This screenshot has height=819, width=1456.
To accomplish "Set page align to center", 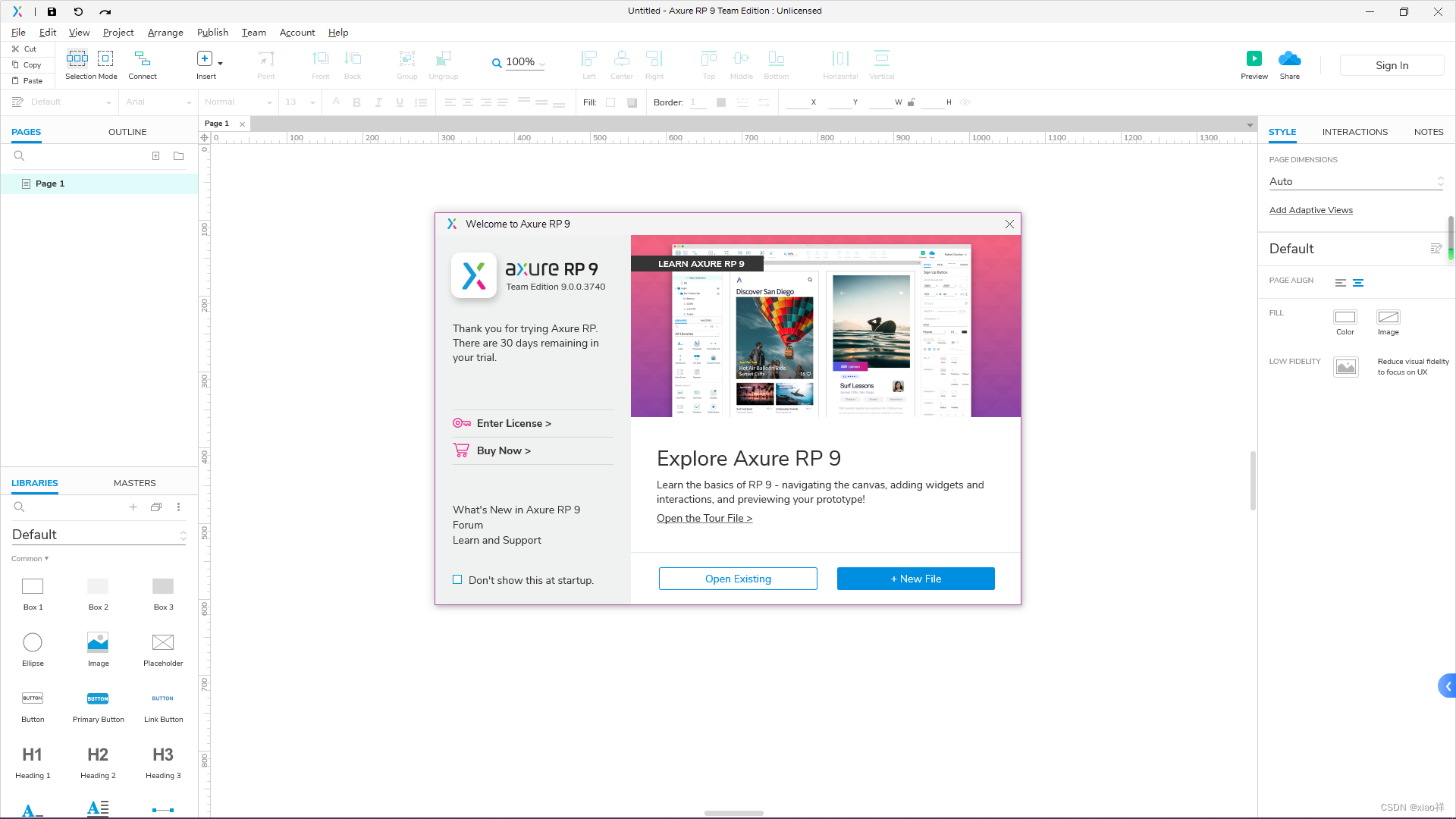I will click(x=1358, y=282).
